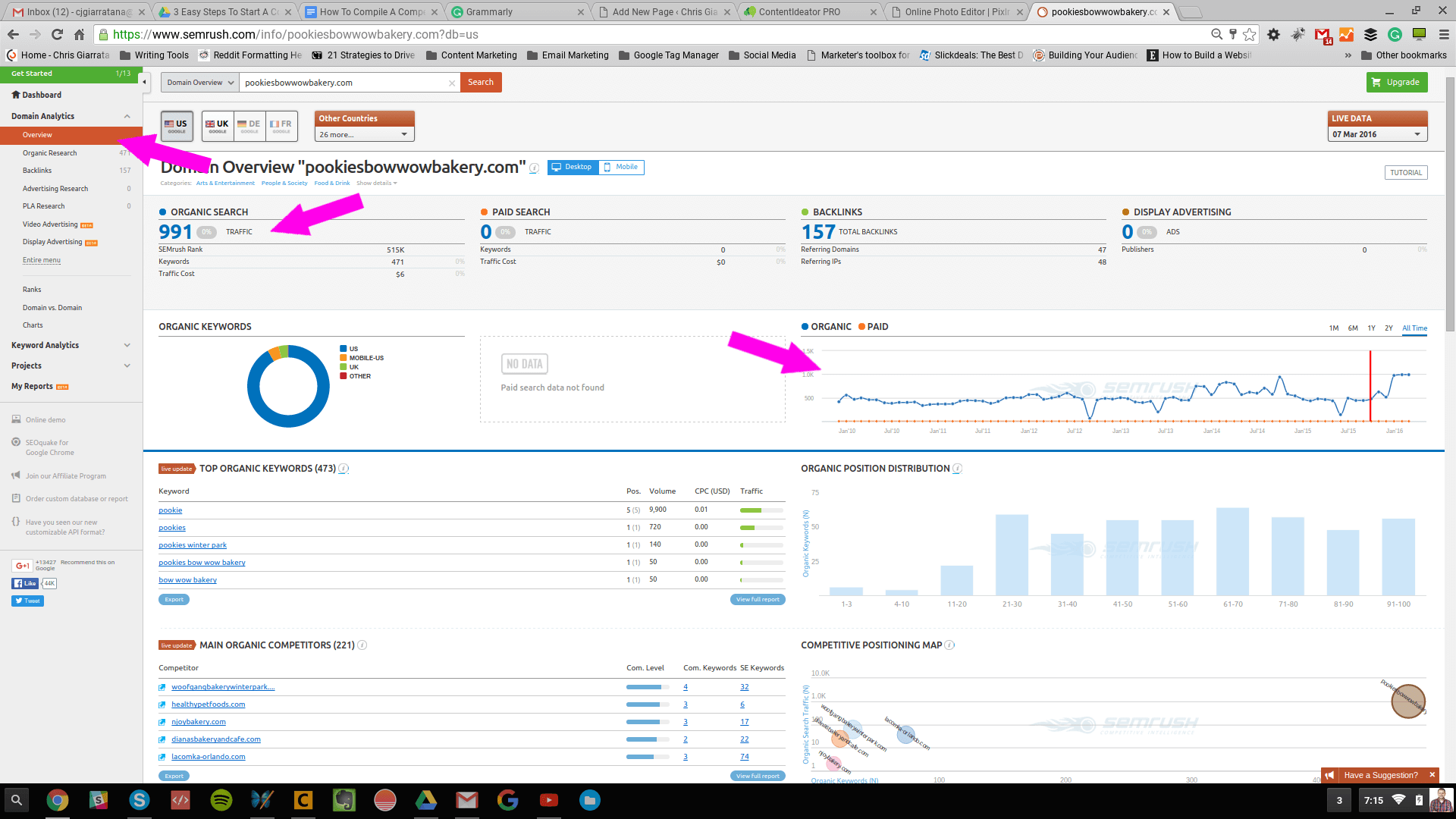Open Domain Overview report type dropdown
Viewport: 1456px width, 819px height.
point(200,83)
